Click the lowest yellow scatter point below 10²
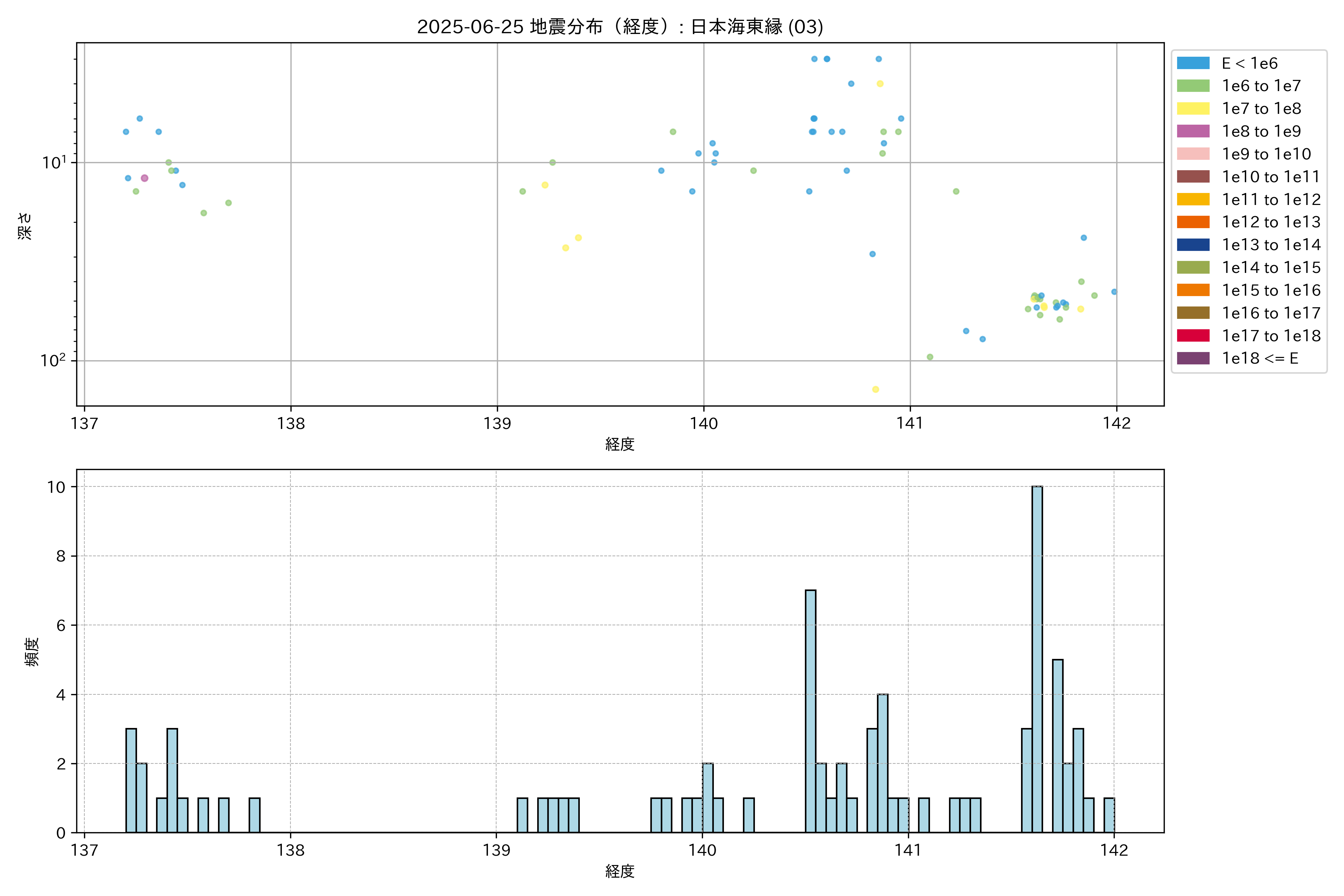This screenshot has height=896, width=1344. (875, 390)
